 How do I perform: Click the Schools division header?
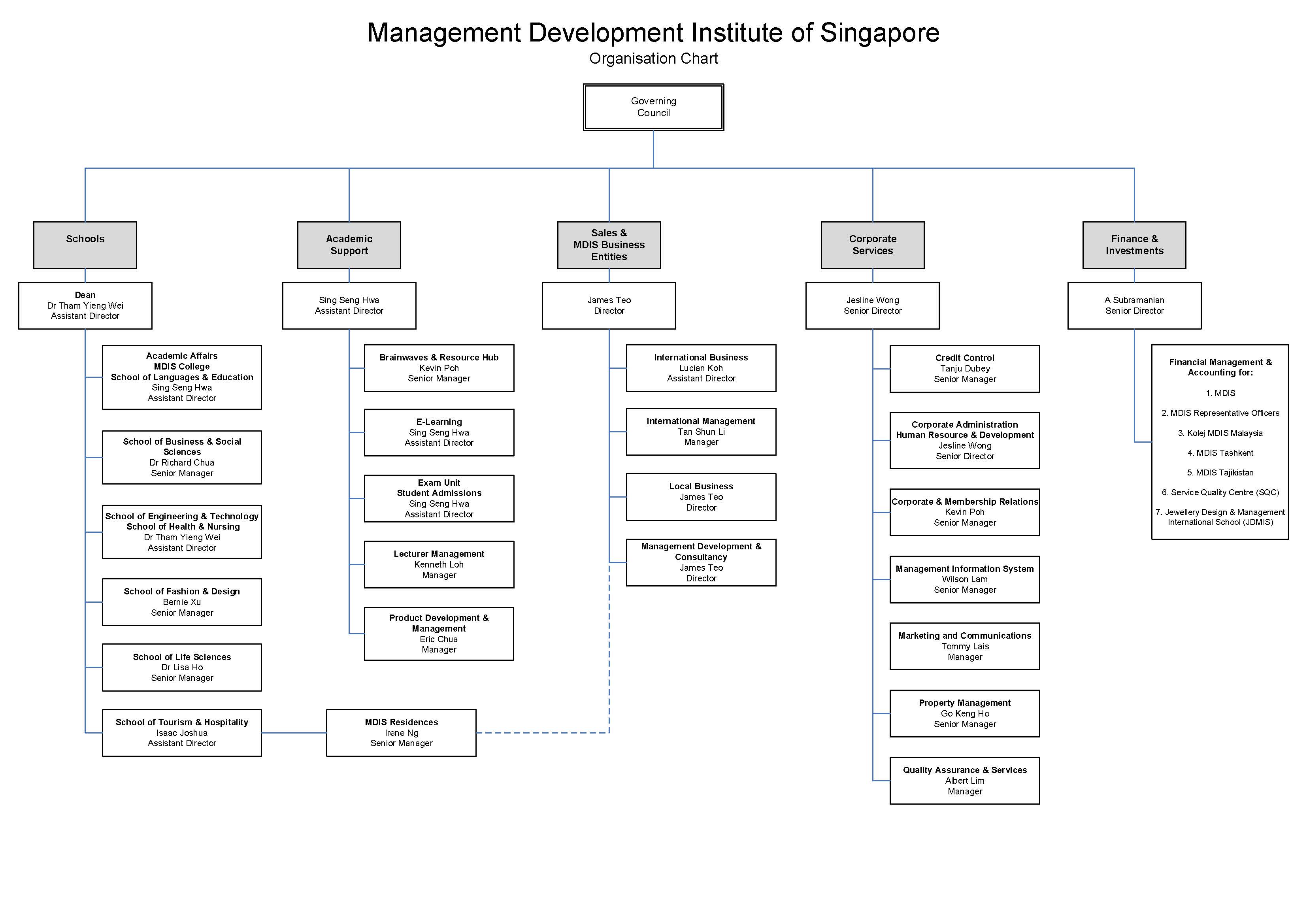coord(85,245)
